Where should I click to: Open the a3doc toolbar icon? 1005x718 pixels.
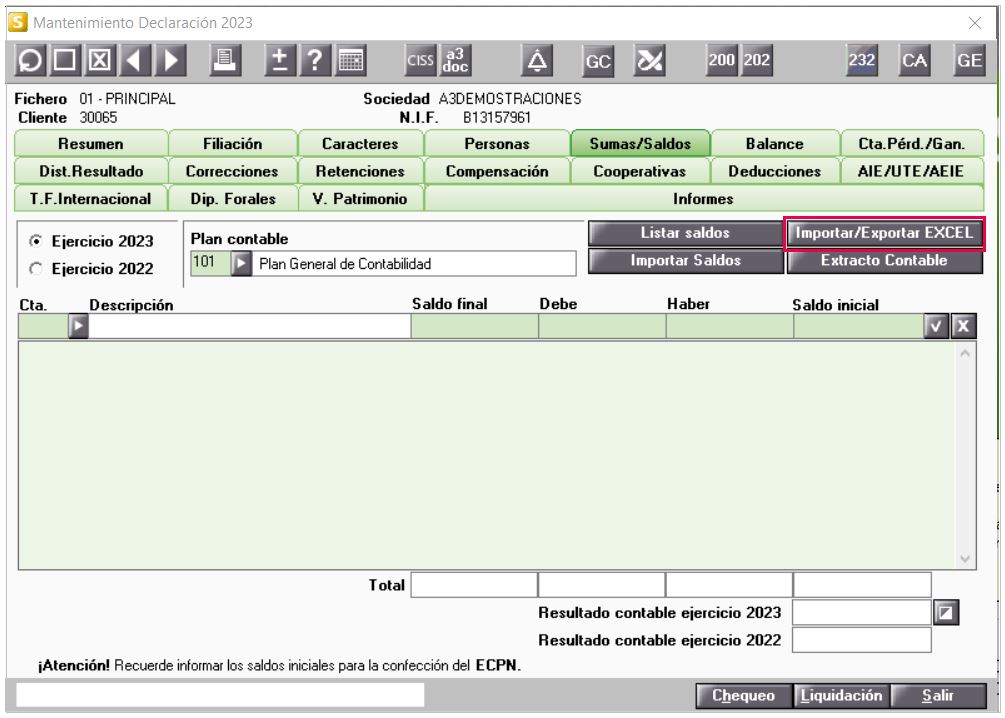coord(455,61)
